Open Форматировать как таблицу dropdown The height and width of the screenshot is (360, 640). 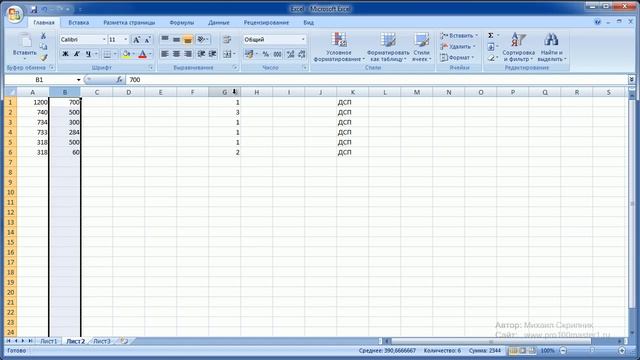(388, 47)
